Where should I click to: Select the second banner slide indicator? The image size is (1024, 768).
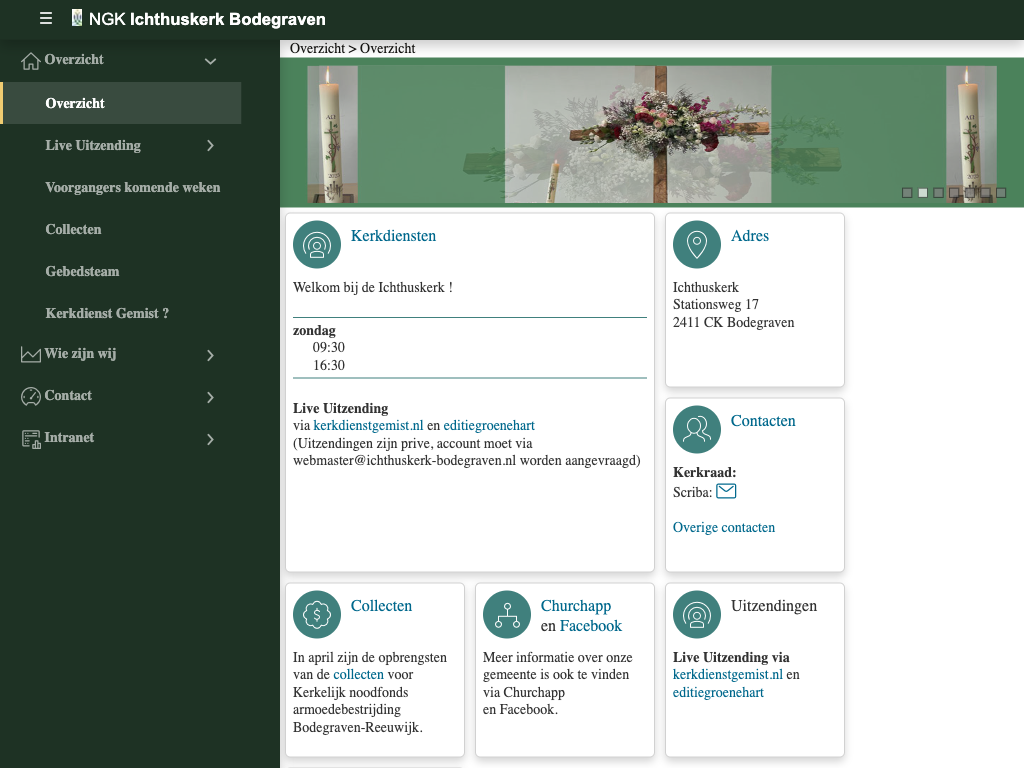pyautogui.click(x=923, y=193)
